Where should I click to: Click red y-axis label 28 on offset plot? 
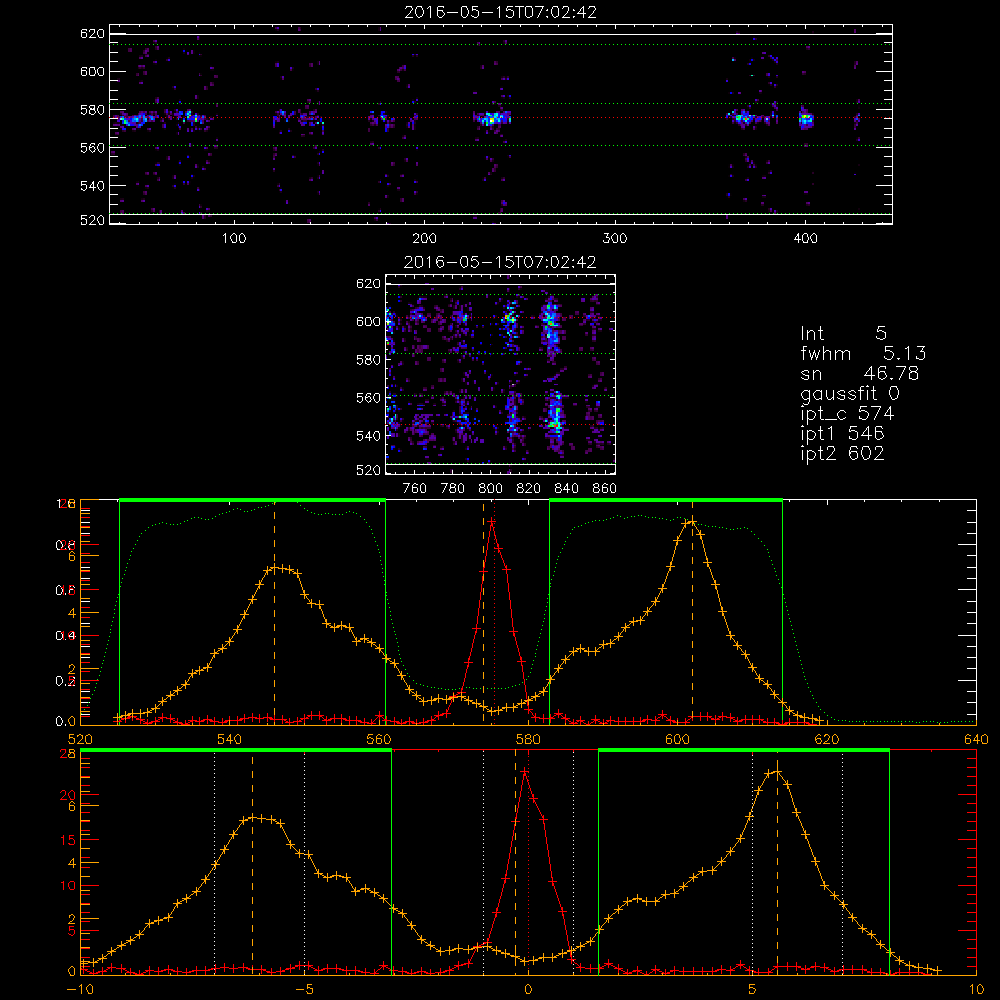click(x=68, y=753)
